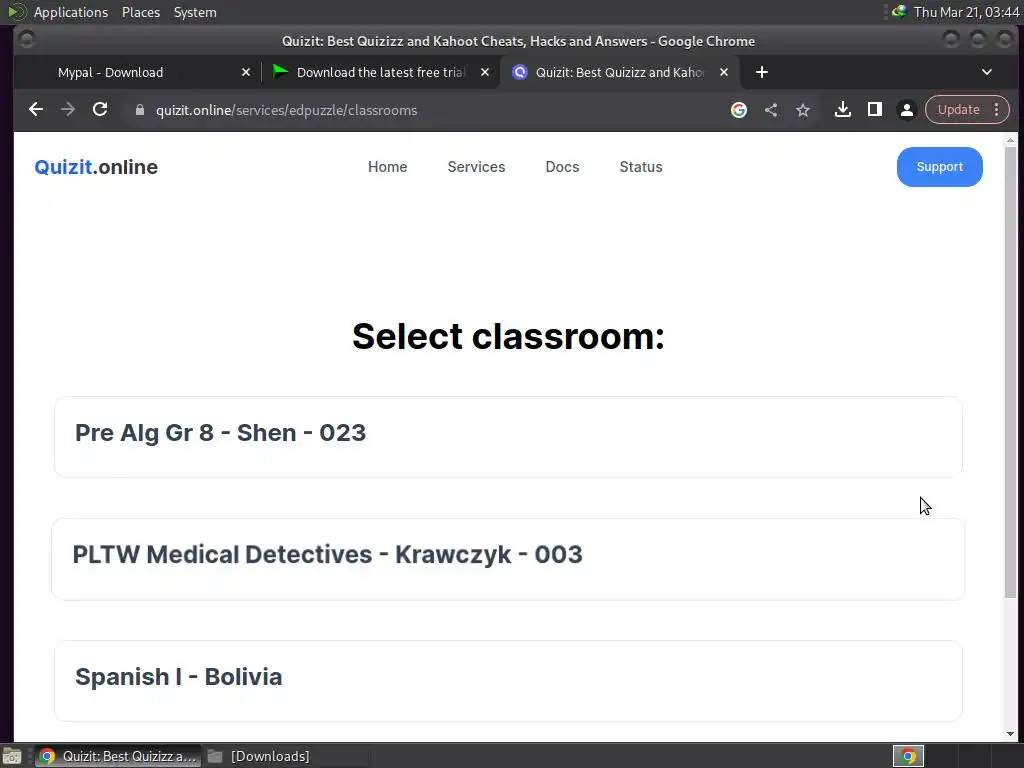Go back using the browser back arrow

(x=36, y=110)
